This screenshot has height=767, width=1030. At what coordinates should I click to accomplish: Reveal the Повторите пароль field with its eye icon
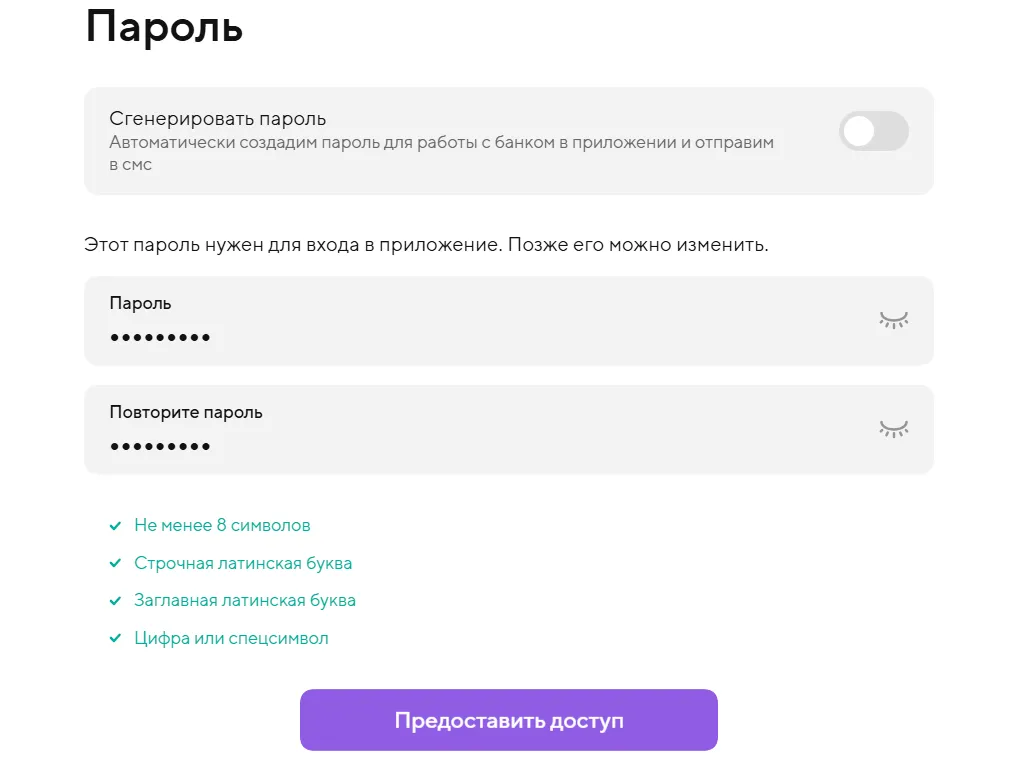point(893,429)
